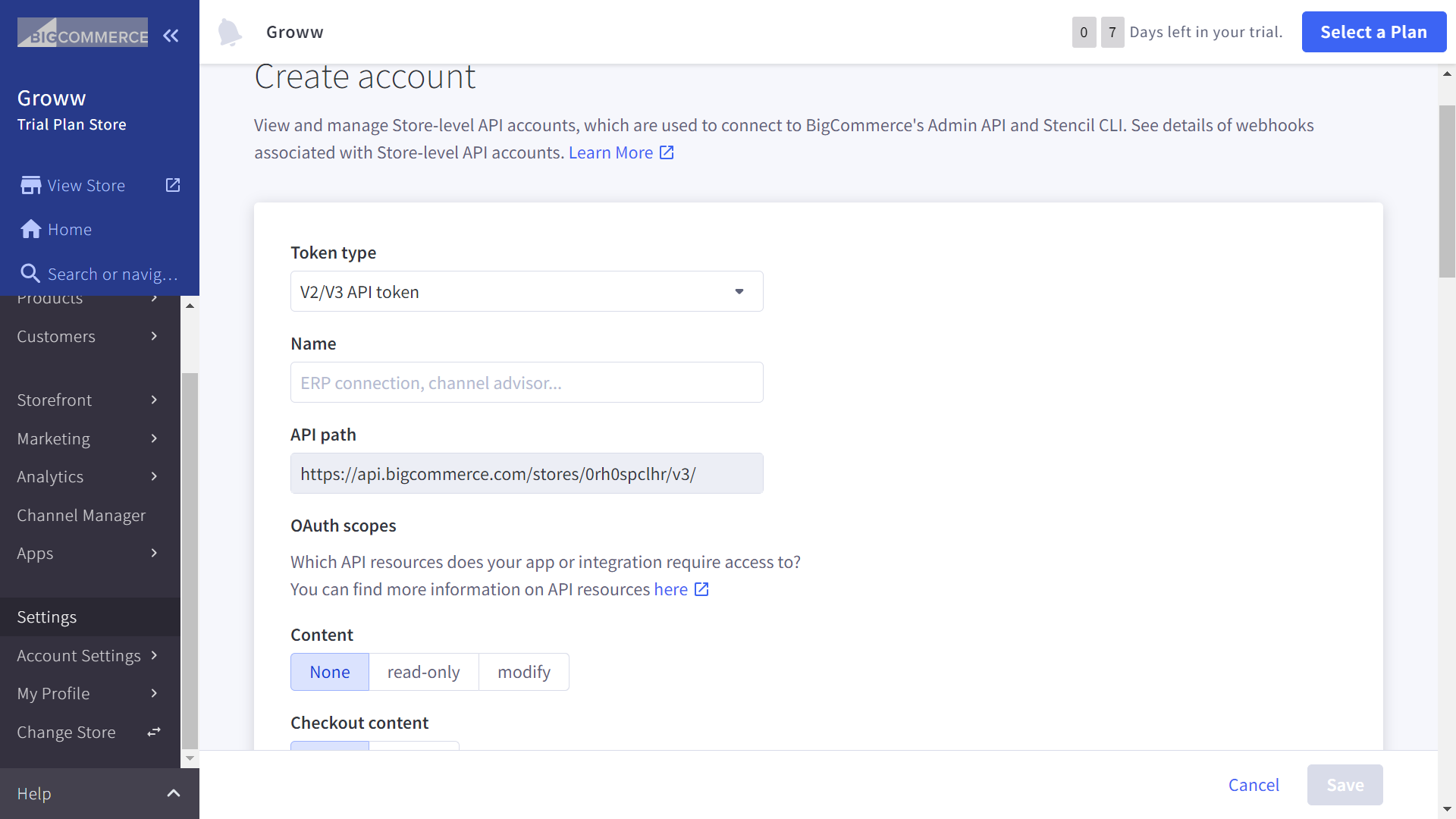Set Content scope to modify
This screenshot has width=1456, height=819.
[523, 672]
